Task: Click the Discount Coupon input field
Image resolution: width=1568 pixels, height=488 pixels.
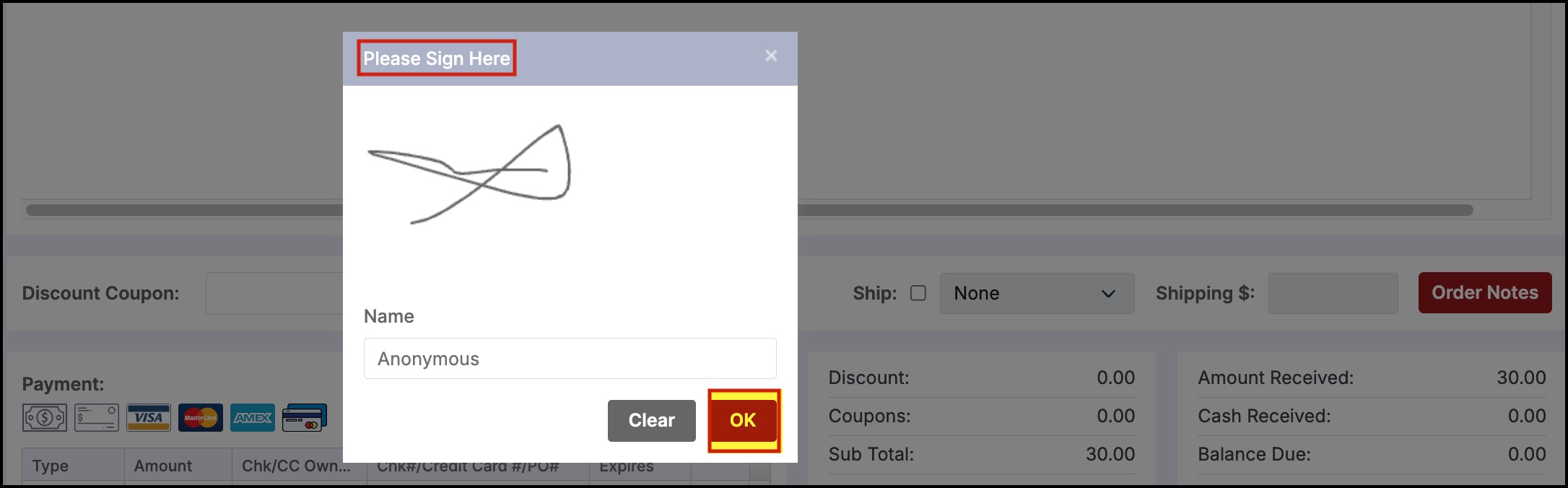Action: pos(274,293)
